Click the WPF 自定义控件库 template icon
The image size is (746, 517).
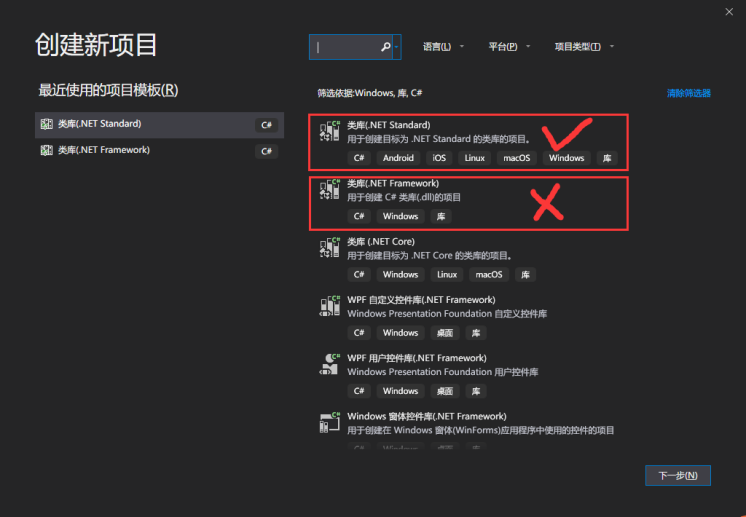tap(330, 306)
